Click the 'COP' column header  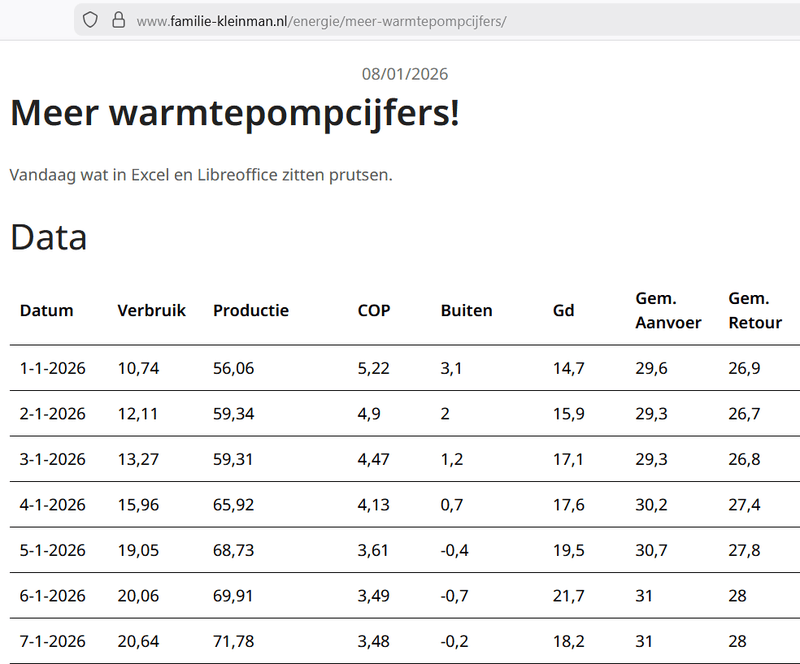(374, 310)
